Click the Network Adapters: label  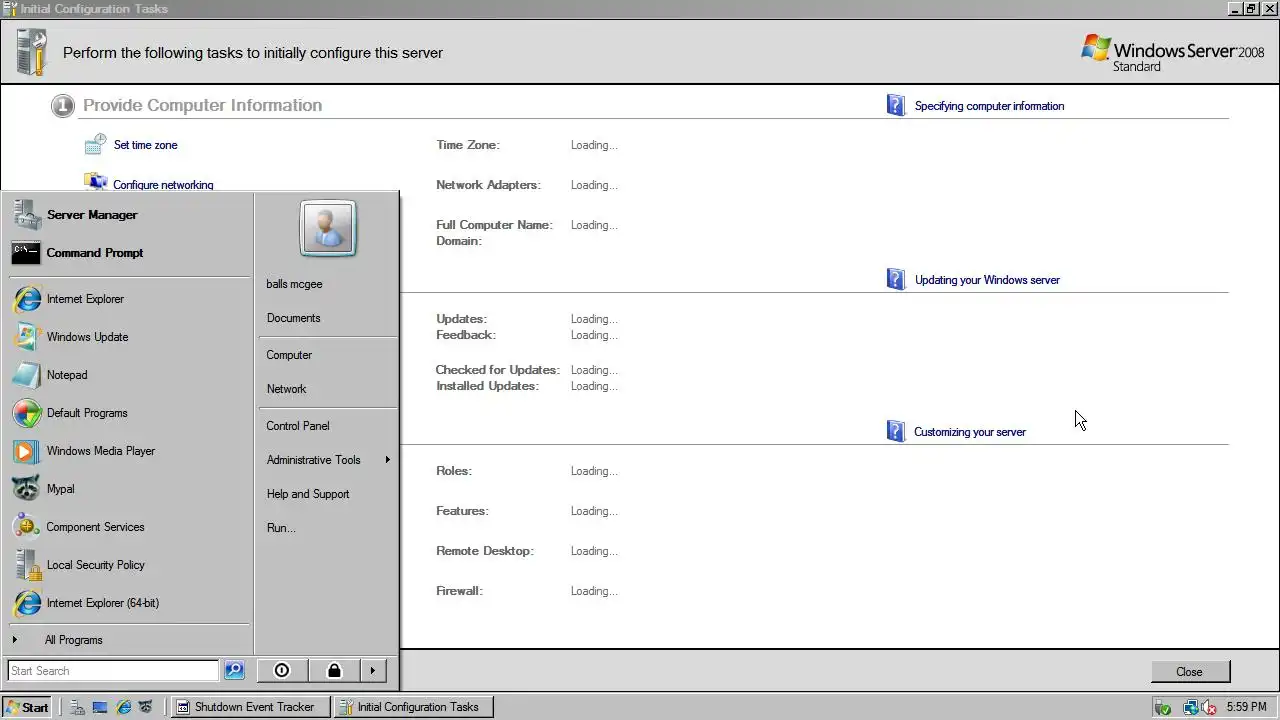click(x=488, y=185)
